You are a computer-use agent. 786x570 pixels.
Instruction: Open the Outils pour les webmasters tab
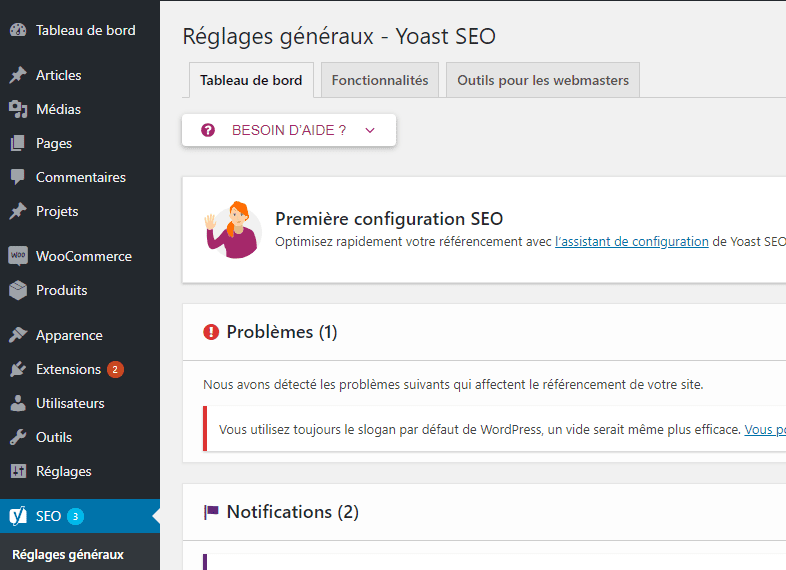[543, 80]
